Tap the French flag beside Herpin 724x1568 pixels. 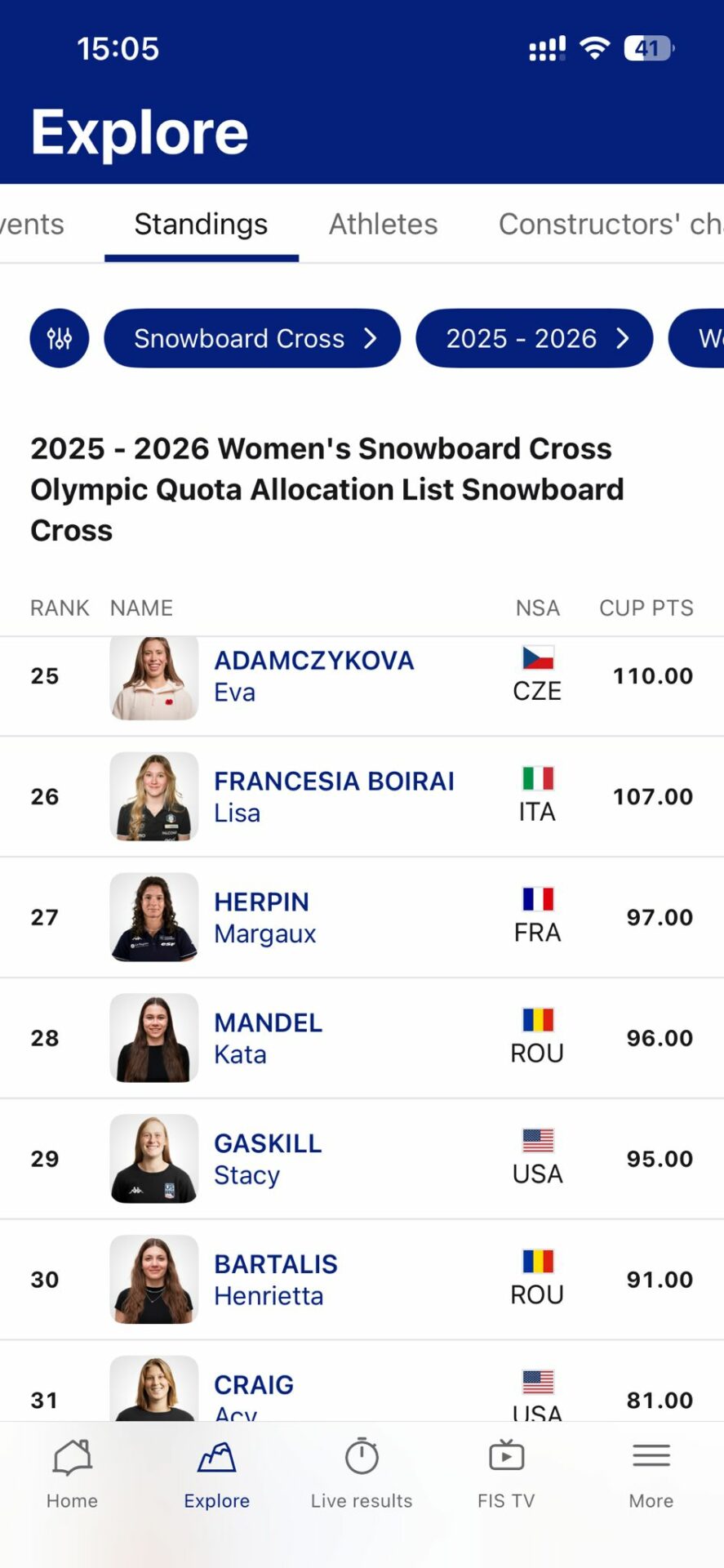pos(538,899)
